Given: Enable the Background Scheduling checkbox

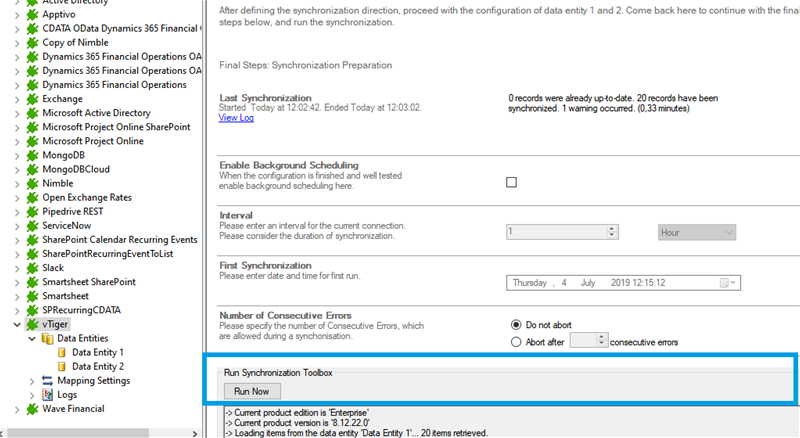Looking at the screenshot, I should tap(512, 182).
